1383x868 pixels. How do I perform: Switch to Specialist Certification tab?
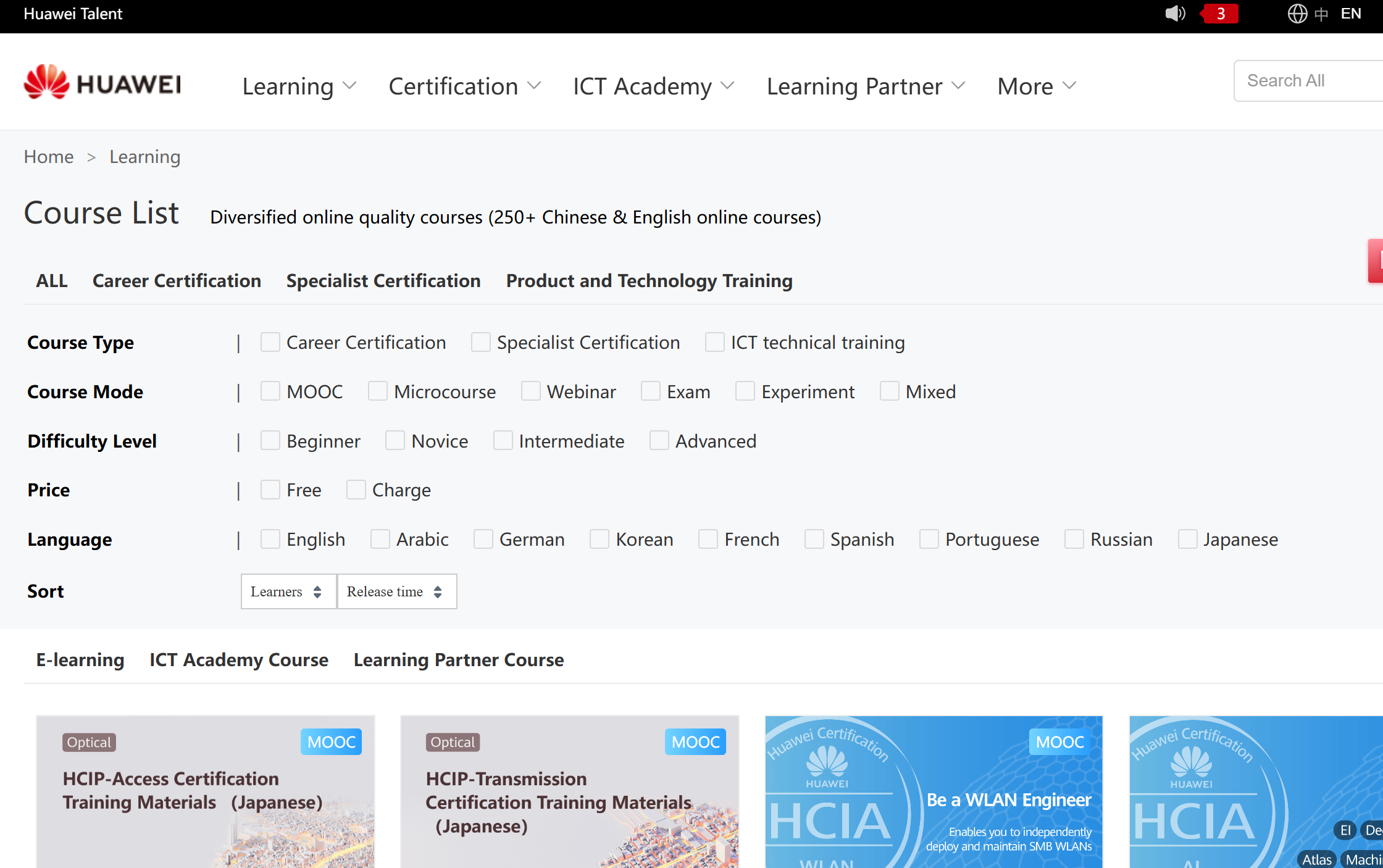tap(383, 281)
